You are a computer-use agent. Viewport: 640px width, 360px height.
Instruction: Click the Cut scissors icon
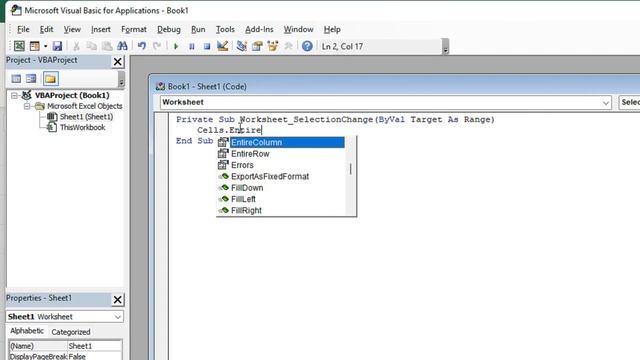pos(76,46)
